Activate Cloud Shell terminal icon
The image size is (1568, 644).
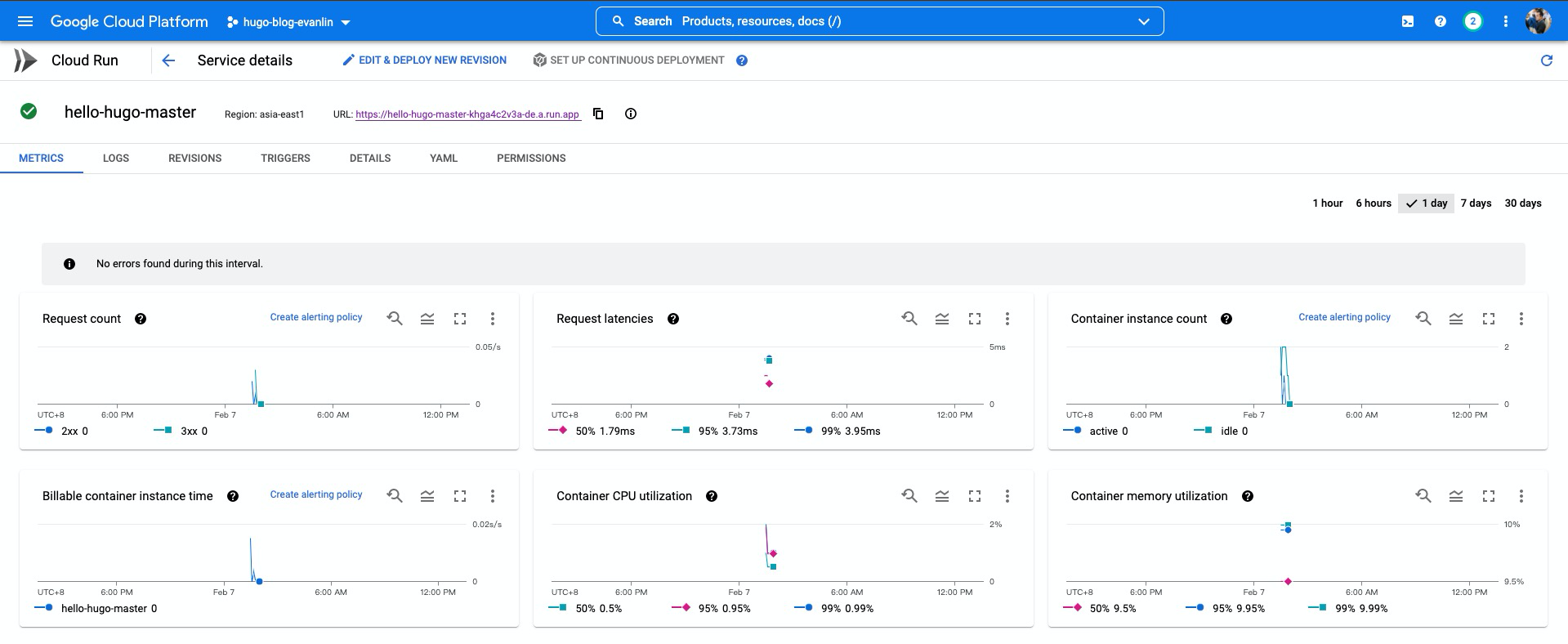click(x=1407, y=21)
